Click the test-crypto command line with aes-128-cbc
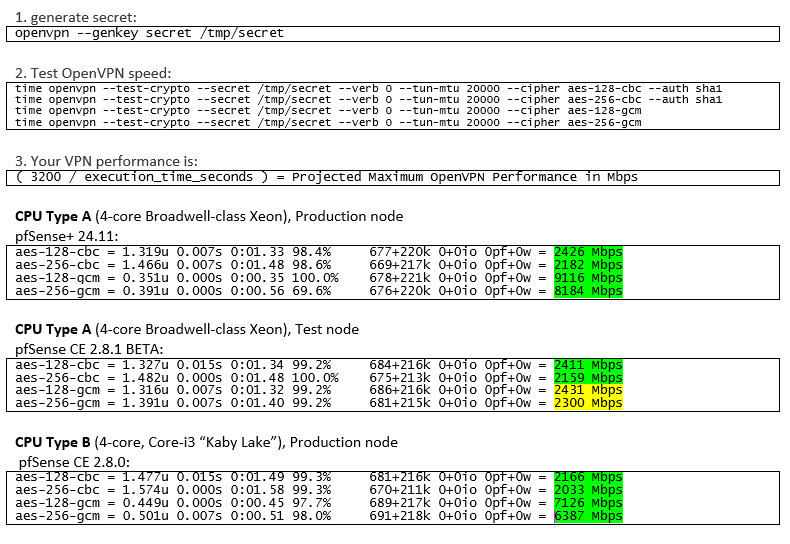790x544 pixels. coord(368,89)
